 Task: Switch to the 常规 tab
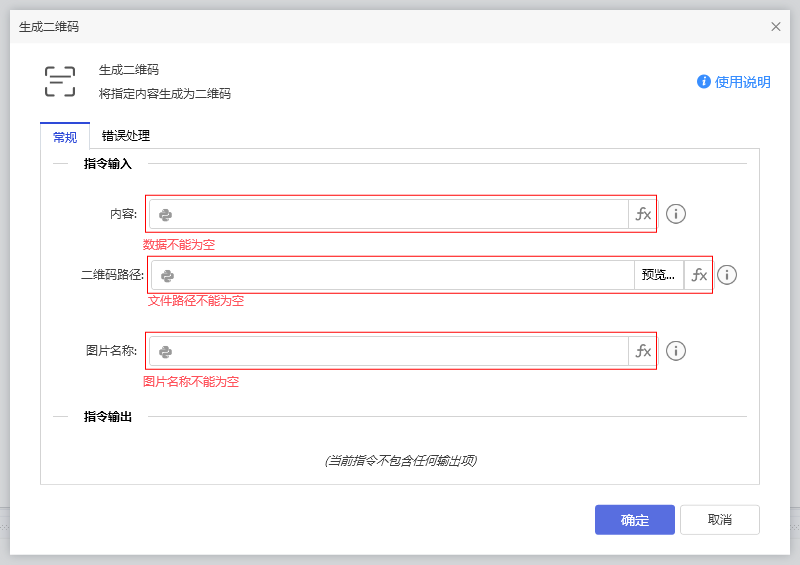pyautogui.click(x=65, y=137)
